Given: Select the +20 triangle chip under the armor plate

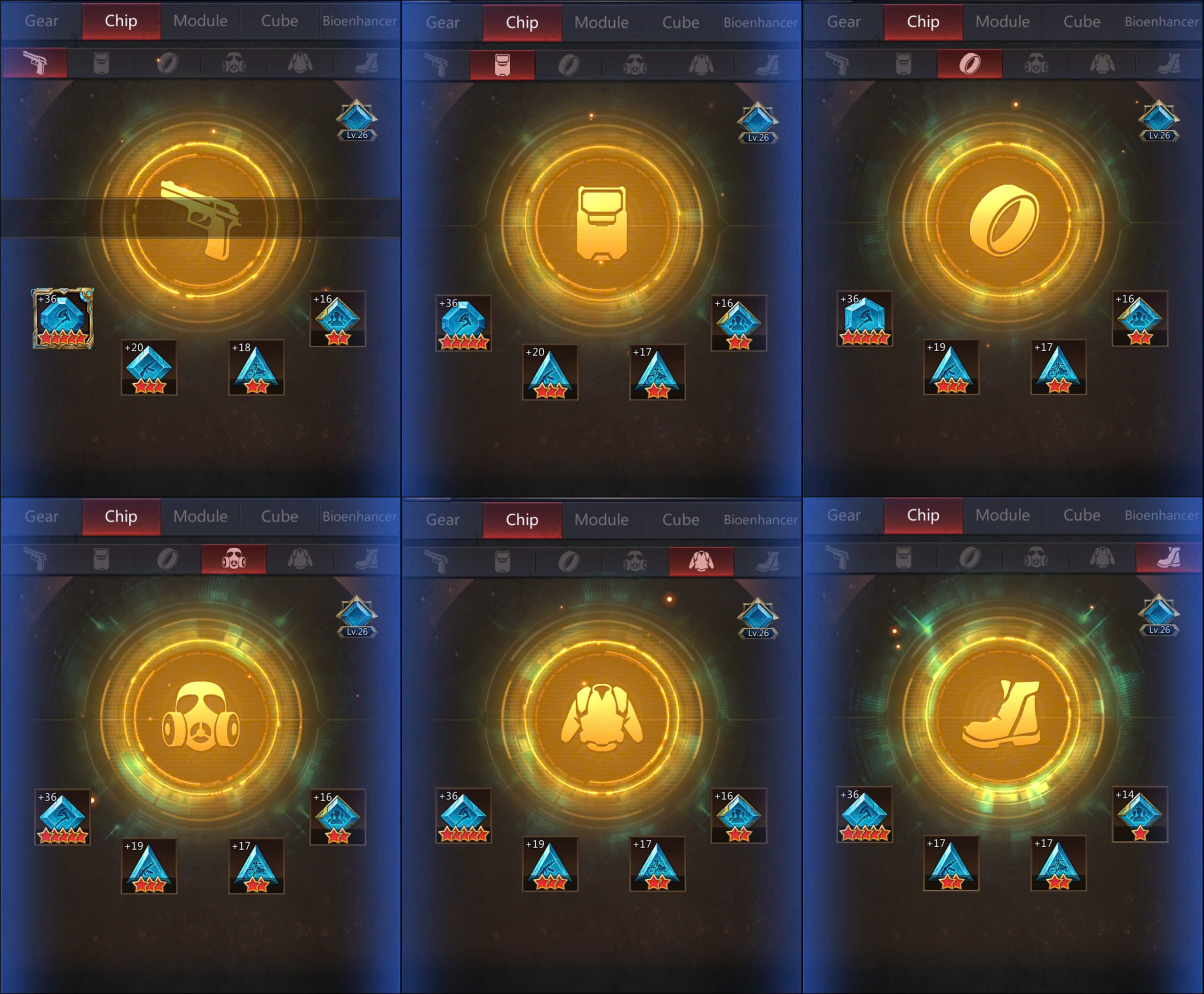Looking at the screenshot, I should (550, 371).
